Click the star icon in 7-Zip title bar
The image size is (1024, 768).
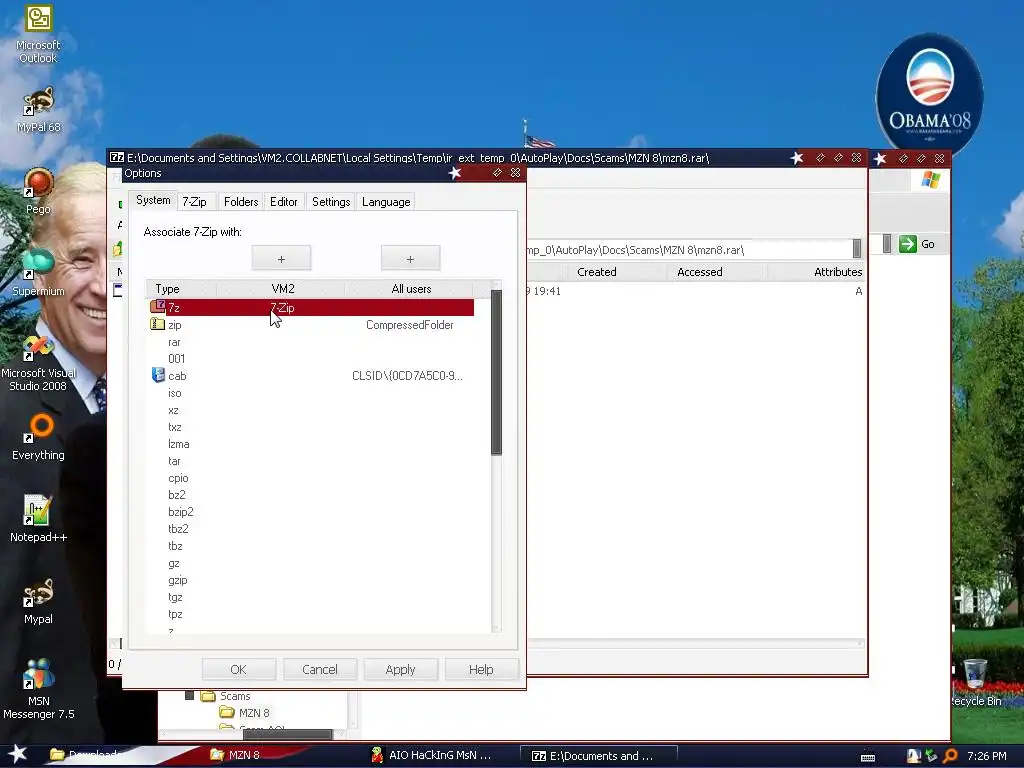[x=797, y=158]
